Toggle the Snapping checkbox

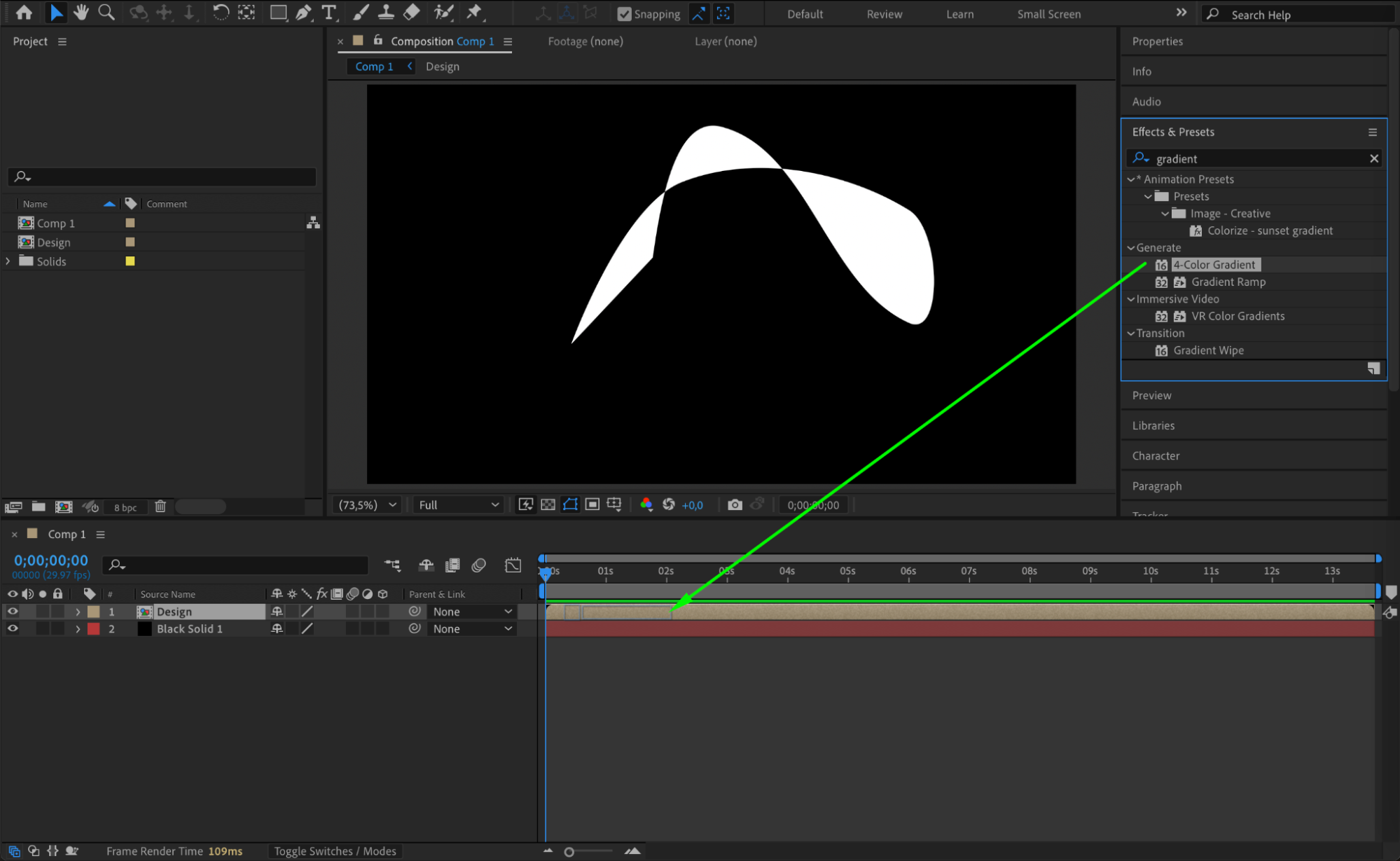click(x=624, y=14)
